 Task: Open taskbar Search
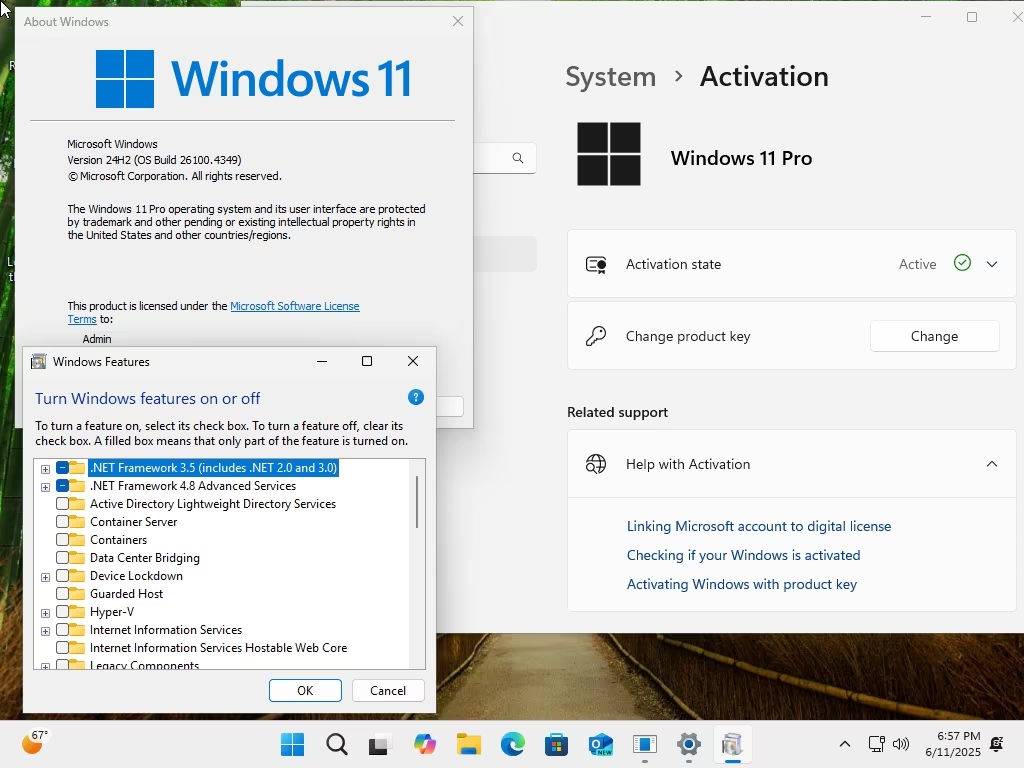pyautogui.click(x=336, y=744)
